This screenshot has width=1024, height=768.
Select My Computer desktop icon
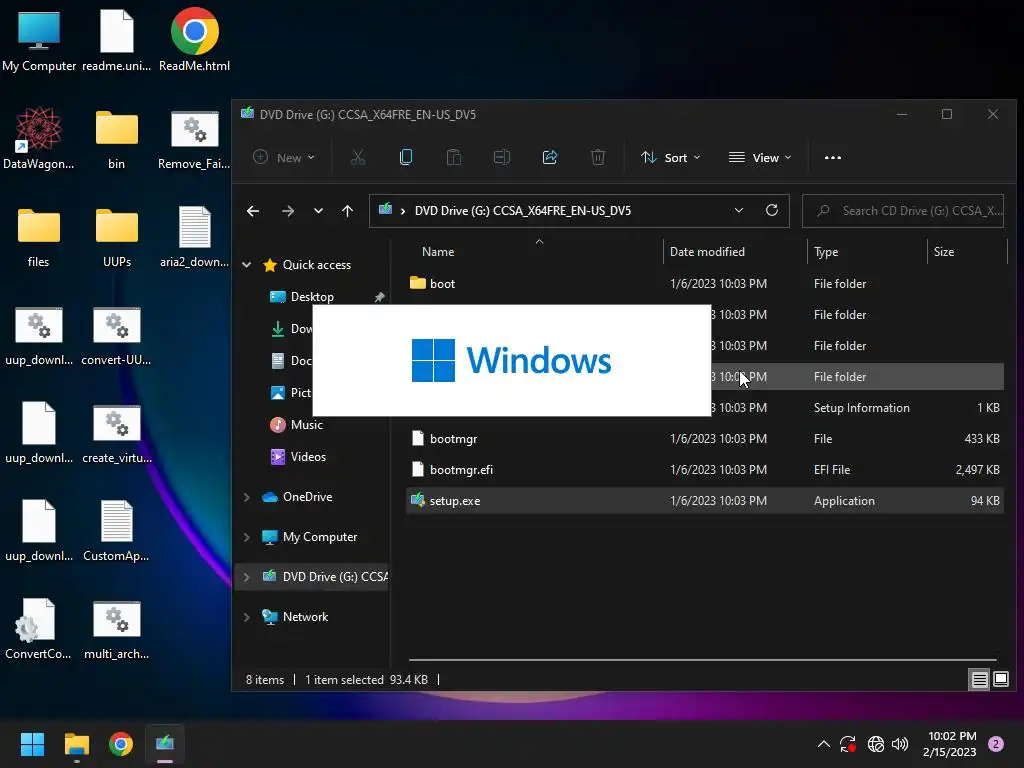coord(39,40)
